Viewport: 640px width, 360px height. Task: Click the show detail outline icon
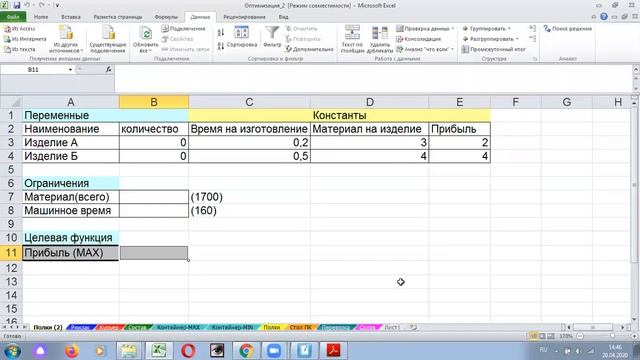[x=532, y=28]
